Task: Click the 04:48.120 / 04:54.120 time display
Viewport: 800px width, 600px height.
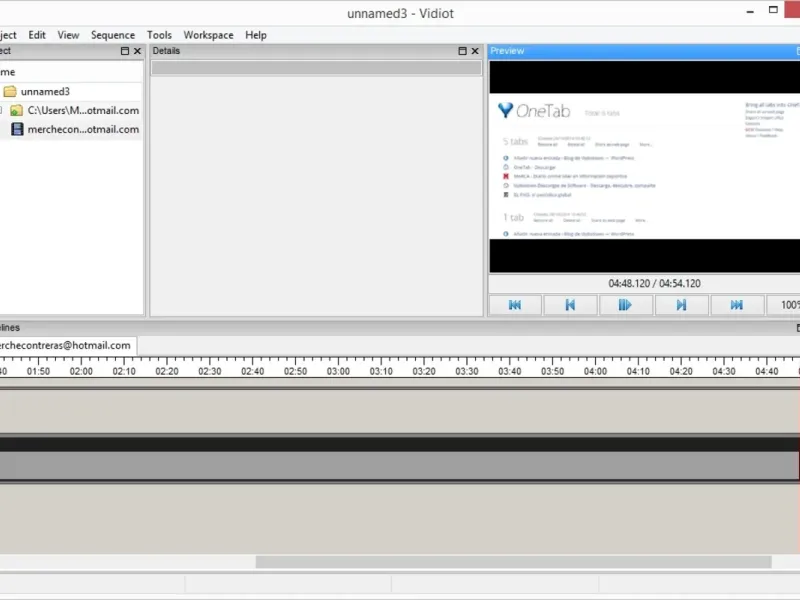Action: 655,283
